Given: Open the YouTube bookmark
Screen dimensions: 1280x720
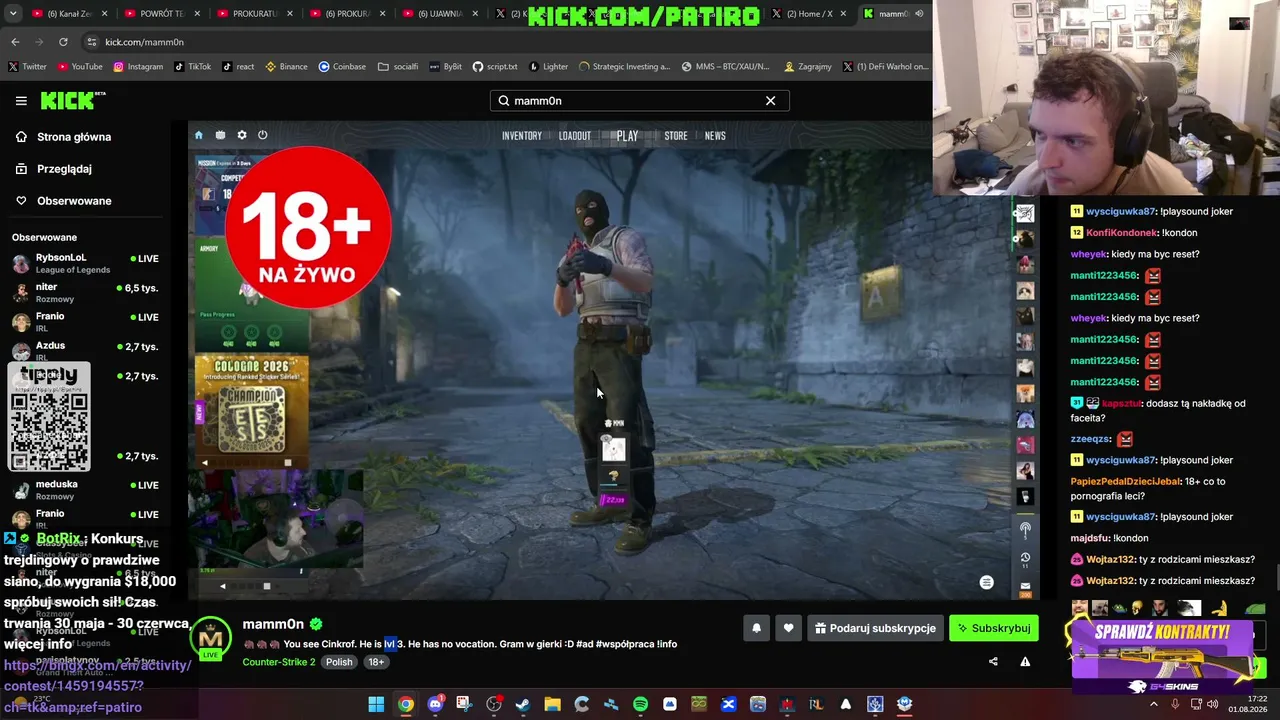Looking at the screenshot, I should (80, 67).
